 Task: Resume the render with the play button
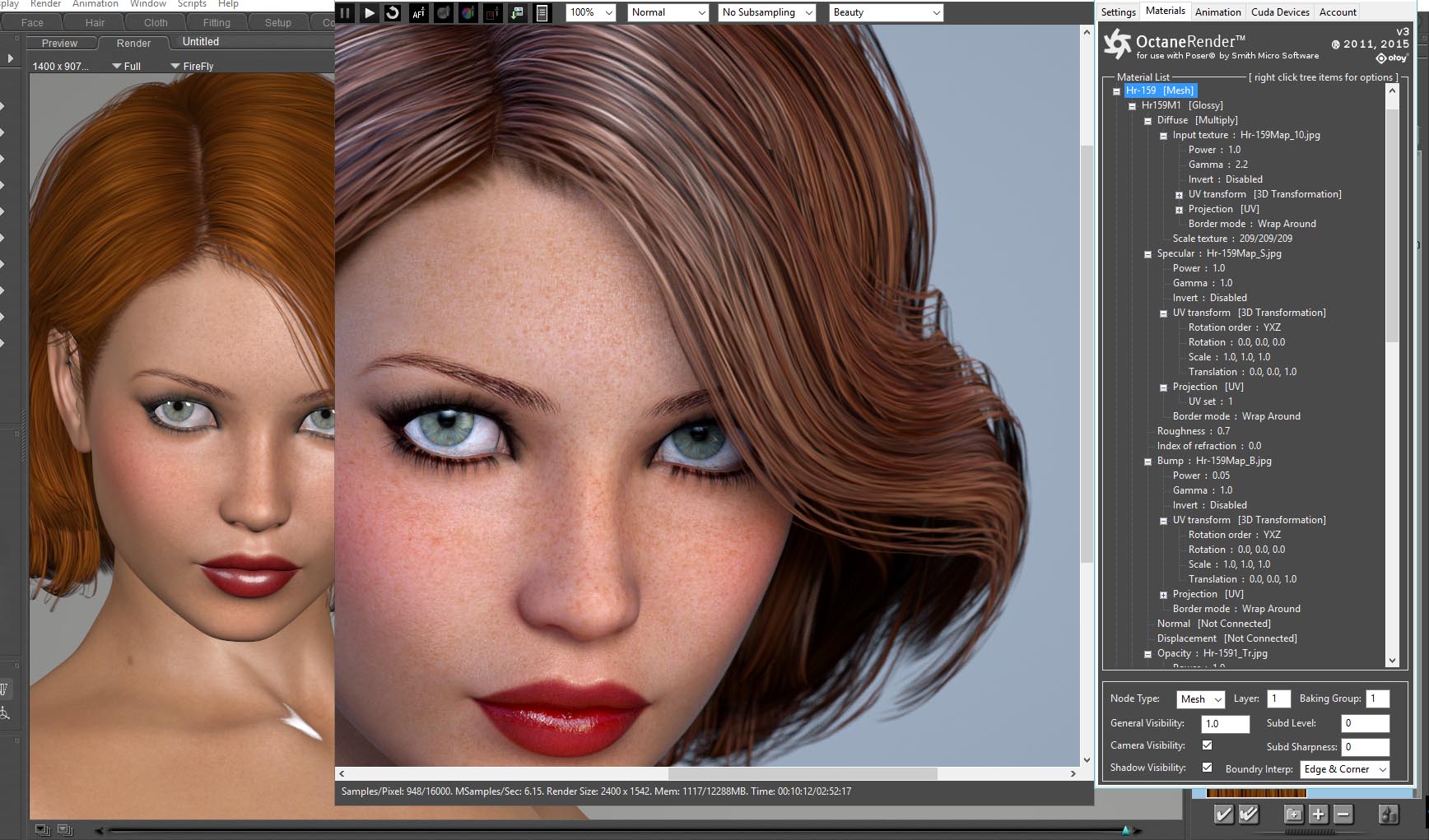370,12
